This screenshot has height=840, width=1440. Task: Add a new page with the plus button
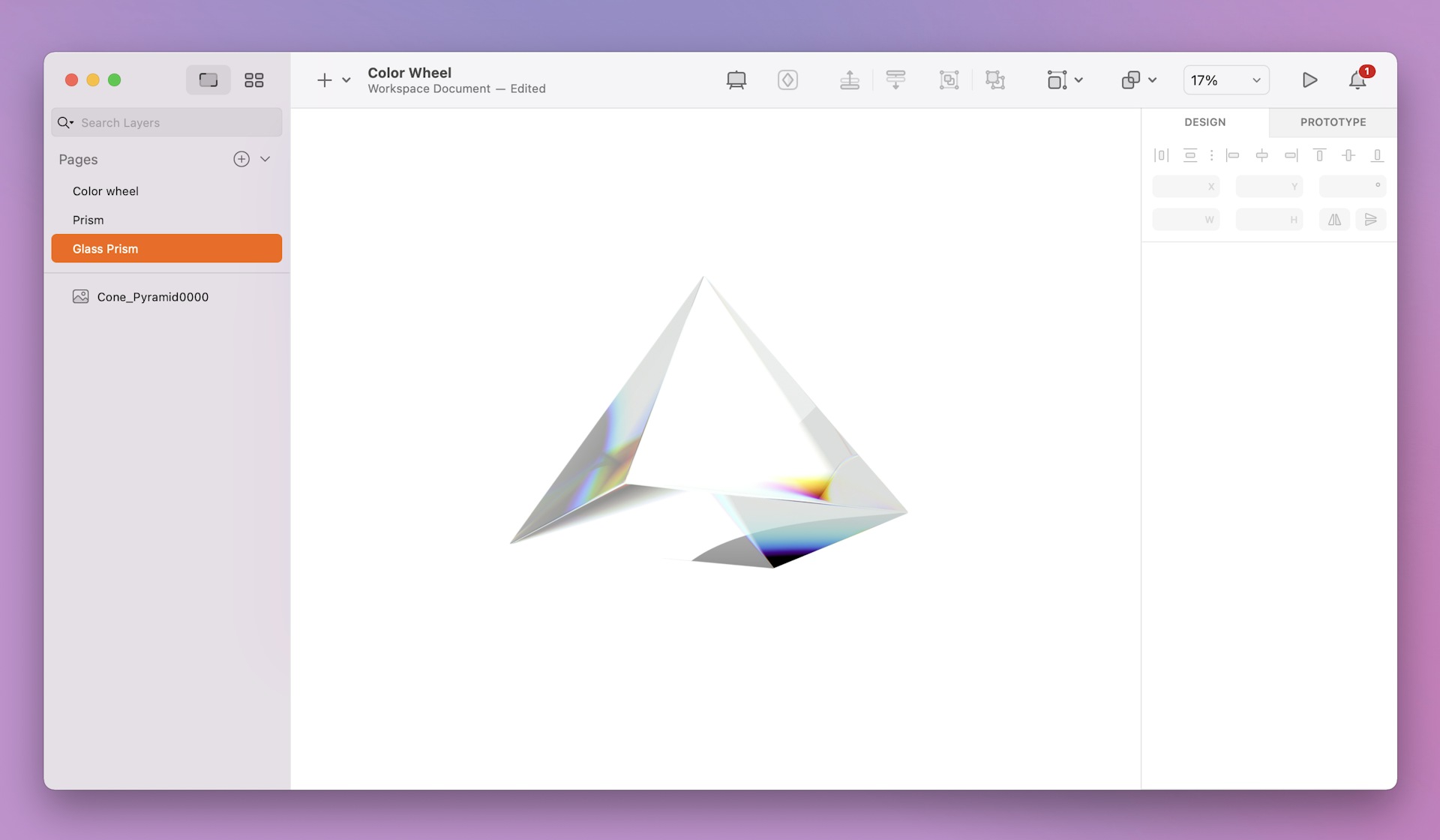pos(241,159)
